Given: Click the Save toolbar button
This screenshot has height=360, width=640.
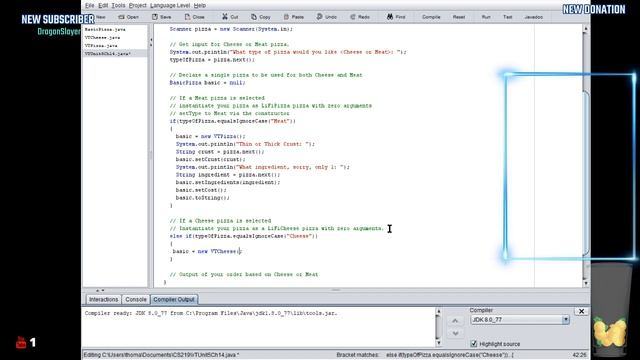Looking at the screenshot, I should [162, 17].
